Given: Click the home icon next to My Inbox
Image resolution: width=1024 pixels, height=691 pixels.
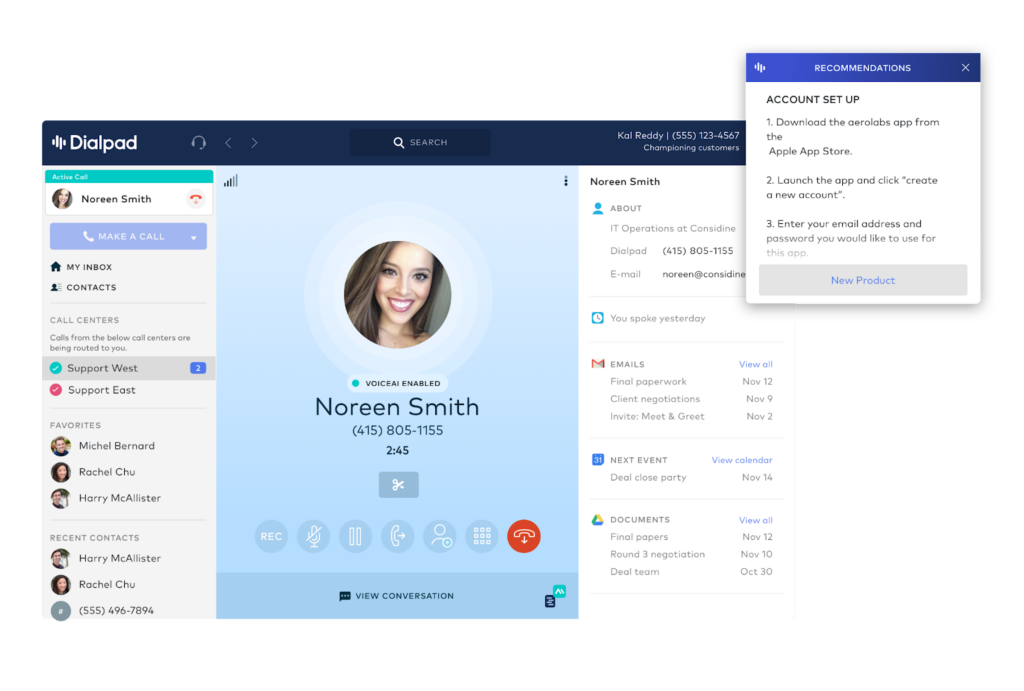Looking at the screenshot, I should 56,266.
